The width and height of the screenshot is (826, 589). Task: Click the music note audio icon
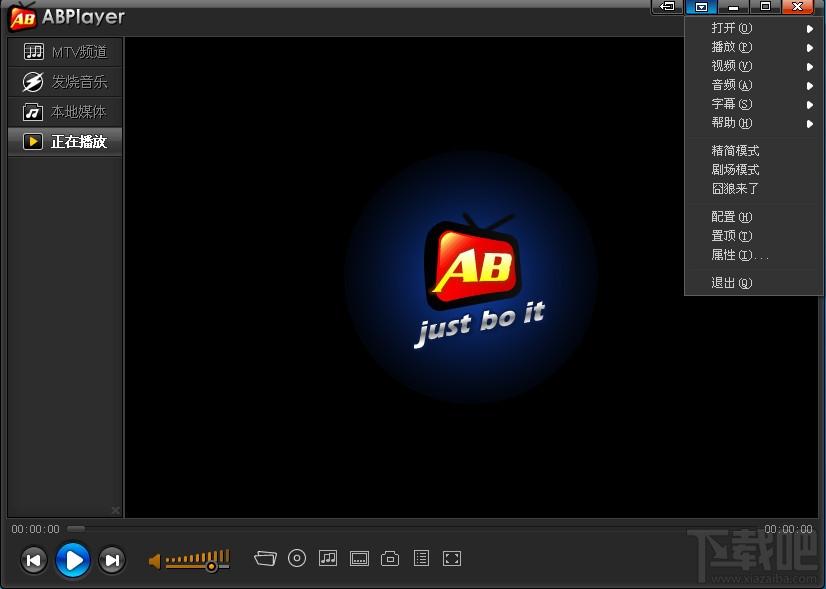pos(328,558)
